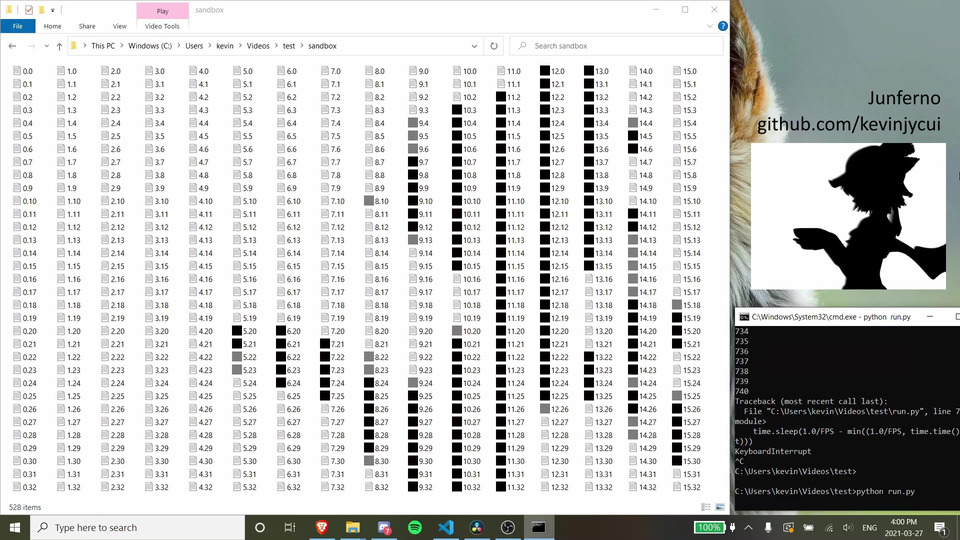Screen dimensions: 960x540
Task: Click the 100% battery indicator
Action: (709, 527)
